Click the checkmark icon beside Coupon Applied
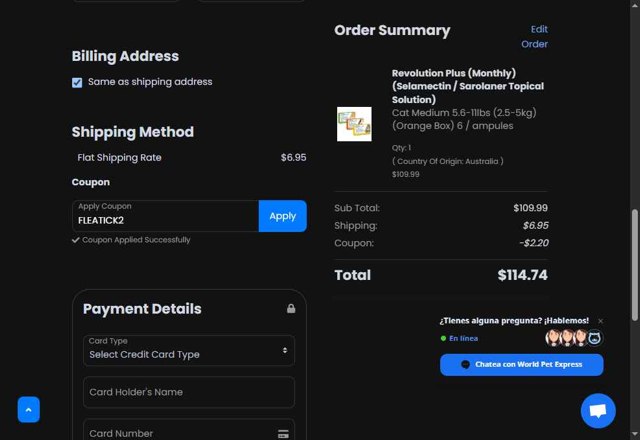The image size is (640, 440). (76, 240)
